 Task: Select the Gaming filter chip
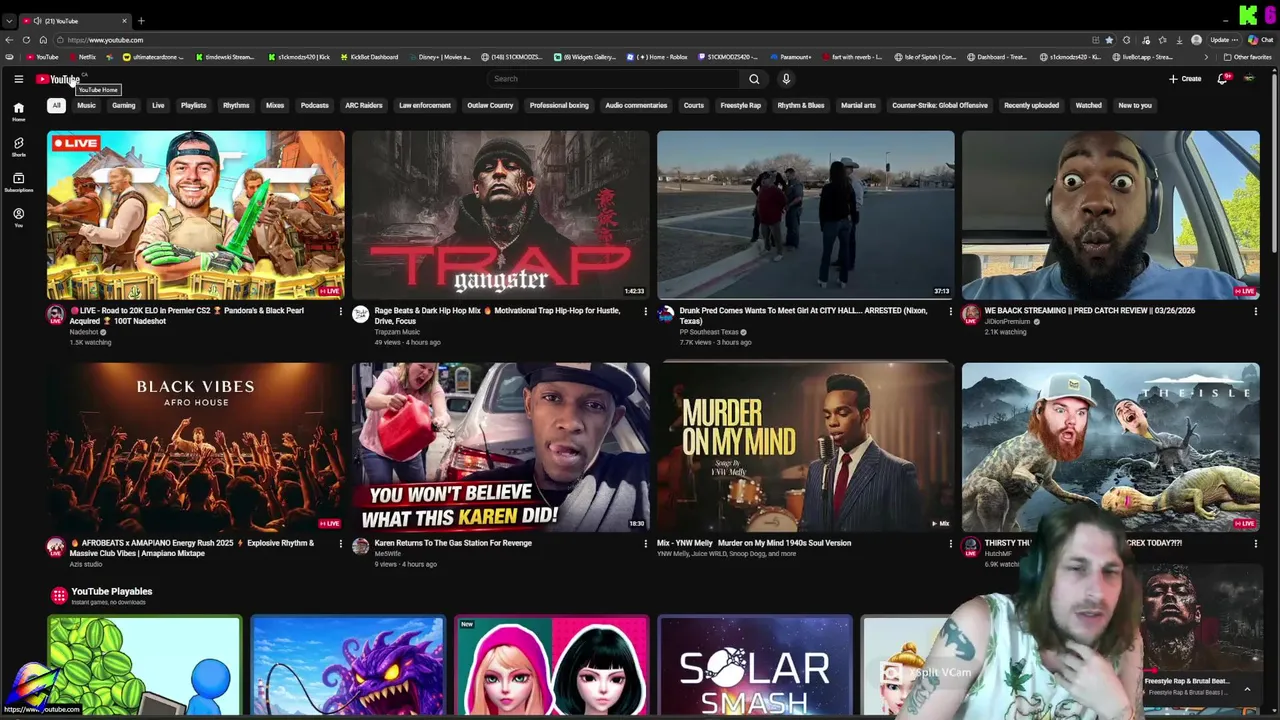123,105
